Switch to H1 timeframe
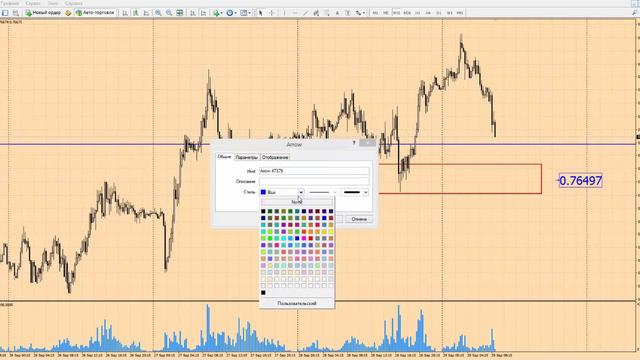The width and height of the screenshot is (640, 360). (x=418, y=13)
